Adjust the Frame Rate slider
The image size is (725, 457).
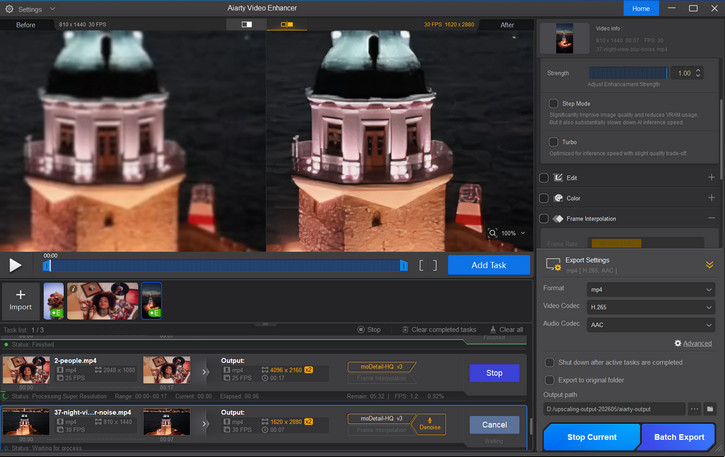(646, 243)
